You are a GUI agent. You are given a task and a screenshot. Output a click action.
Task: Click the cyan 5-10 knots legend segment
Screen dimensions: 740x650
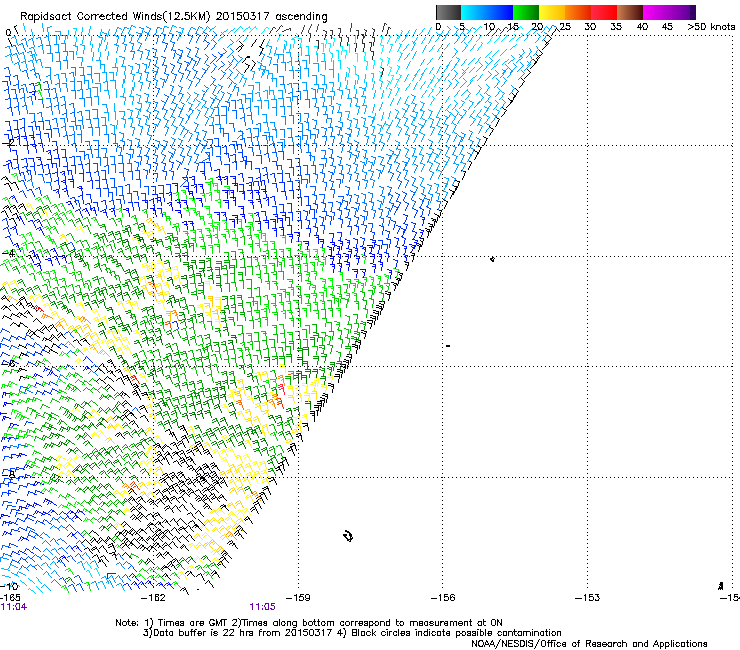(x=474, y=12)
